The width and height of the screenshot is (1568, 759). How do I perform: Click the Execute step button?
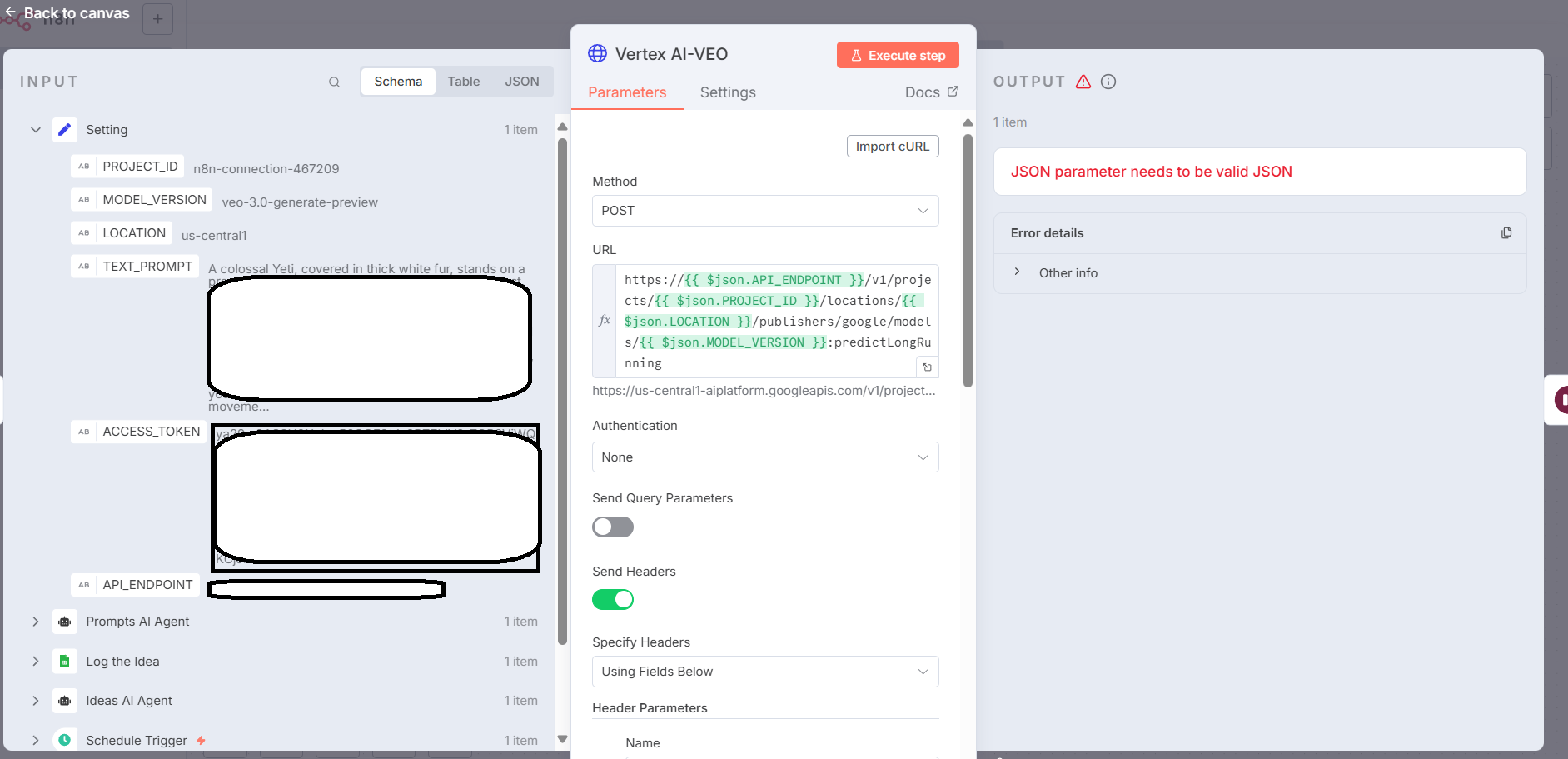click(898, 55)
